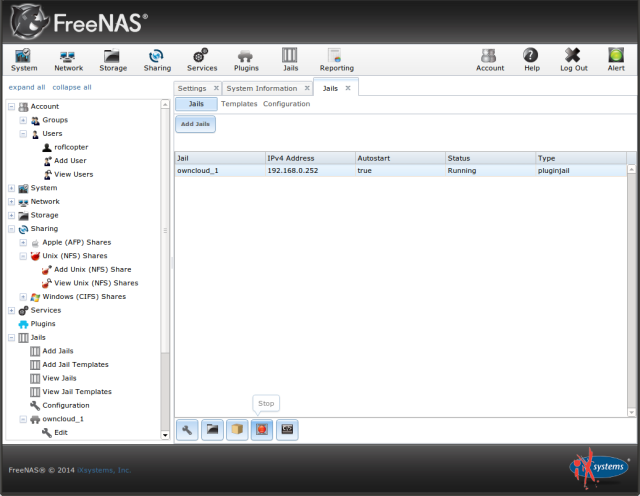
Task: Expand Apple (AFP) Shares node
Action: click(x=23, y=242)
